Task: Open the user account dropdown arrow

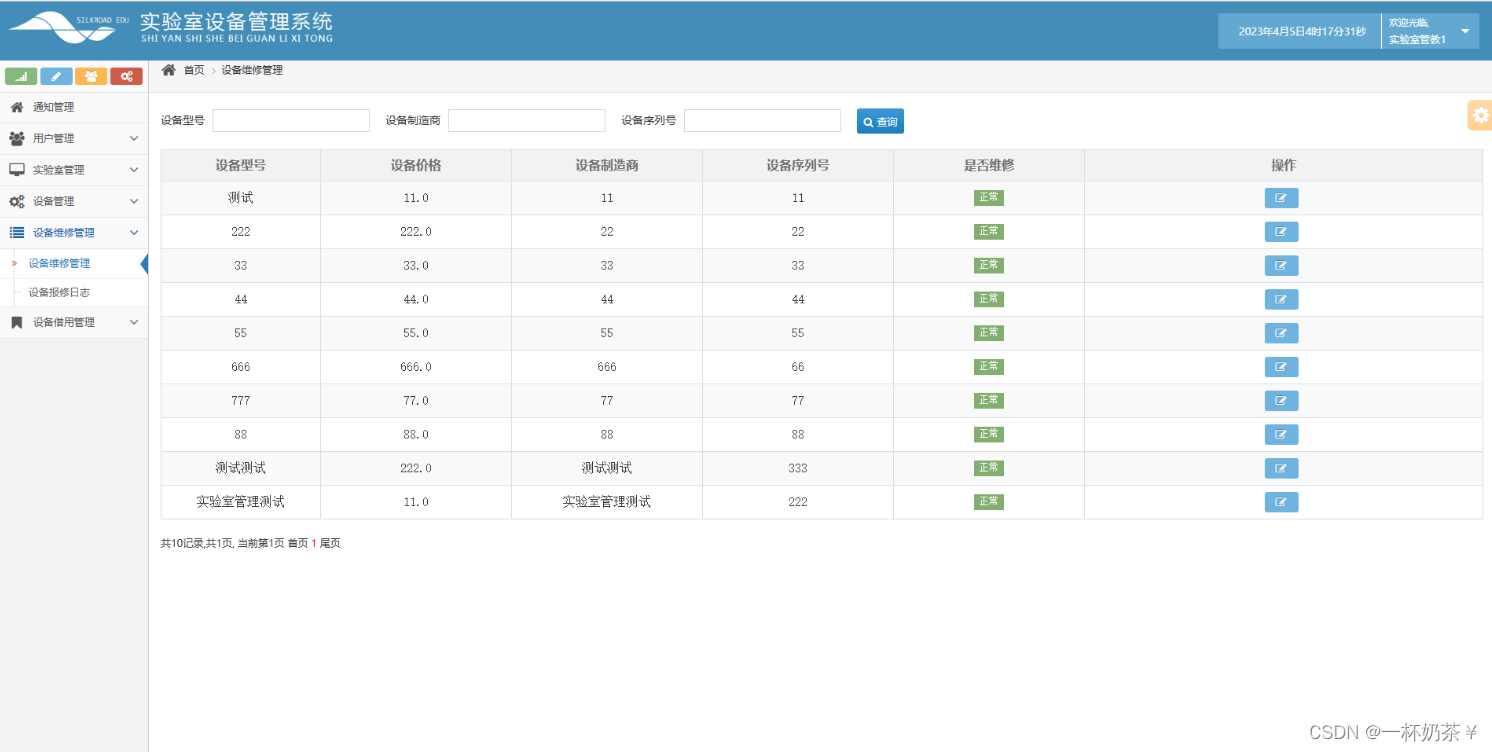Action: click(1465, 31)
